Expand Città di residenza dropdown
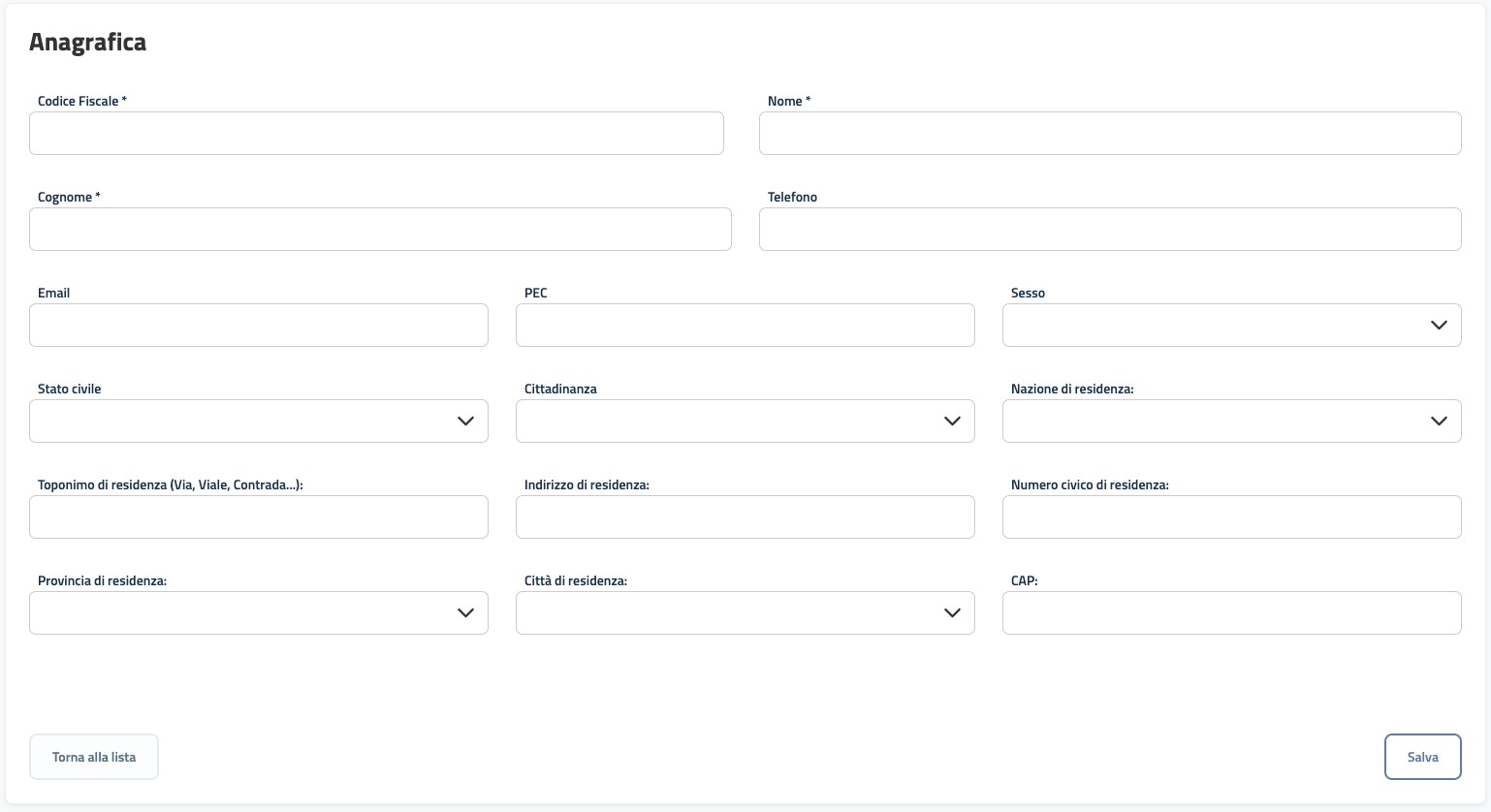This screenshot has width=1491, height=812. click(745, 613)
